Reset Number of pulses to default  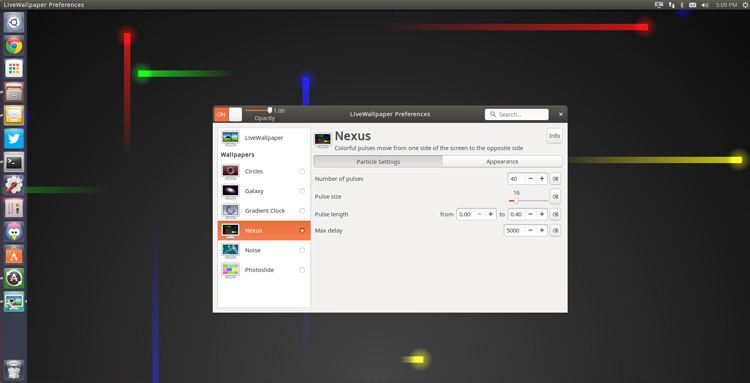click(555, 179)
